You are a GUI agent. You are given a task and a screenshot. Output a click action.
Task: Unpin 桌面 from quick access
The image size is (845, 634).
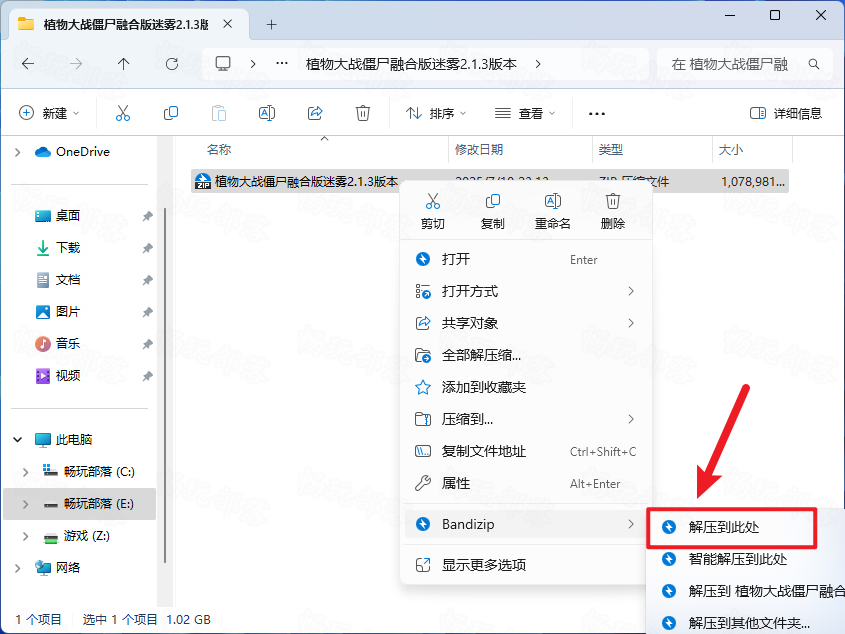pyautogui.click(x=147, y=216)
